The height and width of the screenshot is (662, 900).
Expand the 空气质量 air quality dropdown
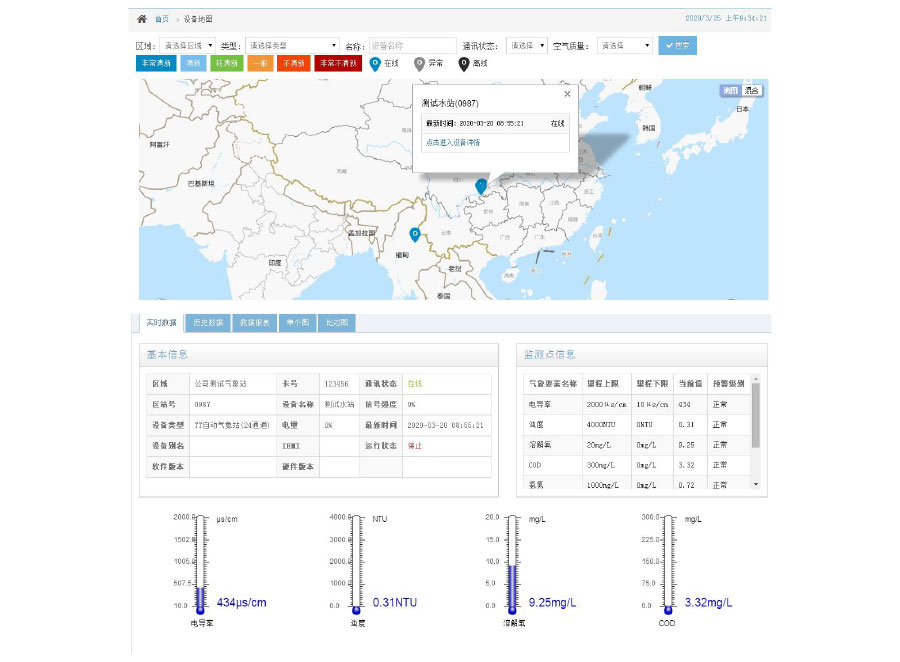625,45
